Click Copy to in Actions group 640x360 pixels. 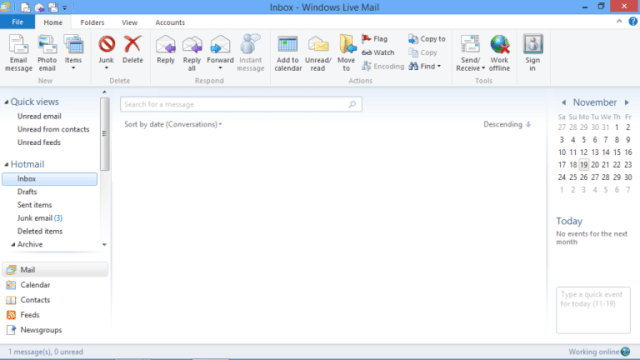click(x=427, y=39)
